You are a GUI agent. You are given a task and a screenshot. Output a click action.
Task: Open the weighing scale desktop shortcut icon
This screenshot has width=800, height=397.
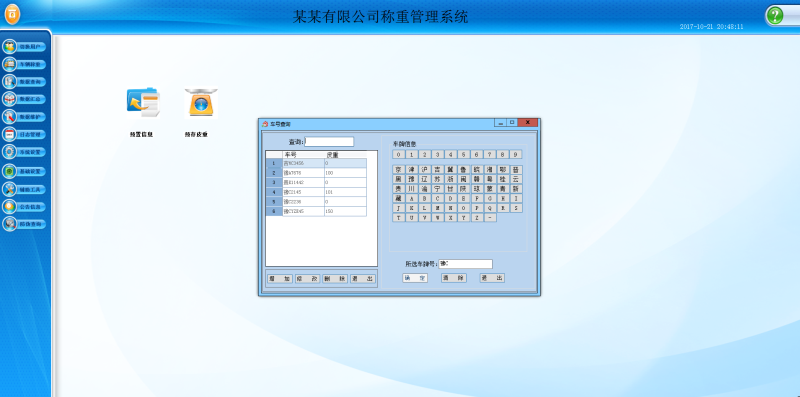[x=201, y=104]
